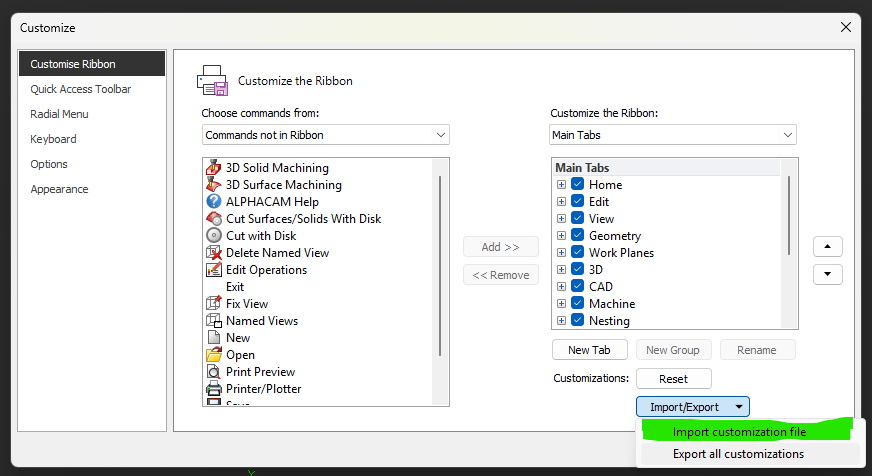Open the Customize the Ribbon dropdown
Viewport: 872px width, 476px height.
pyautogui.click(x=672, y=135)
